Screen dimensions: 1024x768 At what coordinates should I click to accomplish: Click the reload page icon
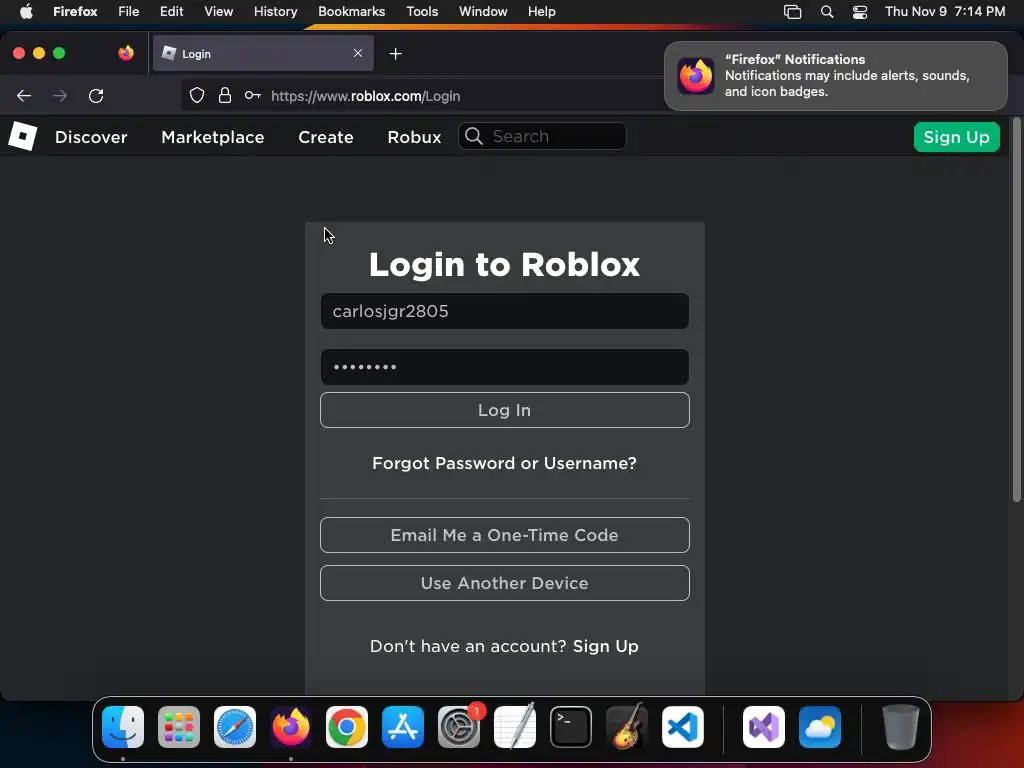pyautogui.click(x=96, y=96)
